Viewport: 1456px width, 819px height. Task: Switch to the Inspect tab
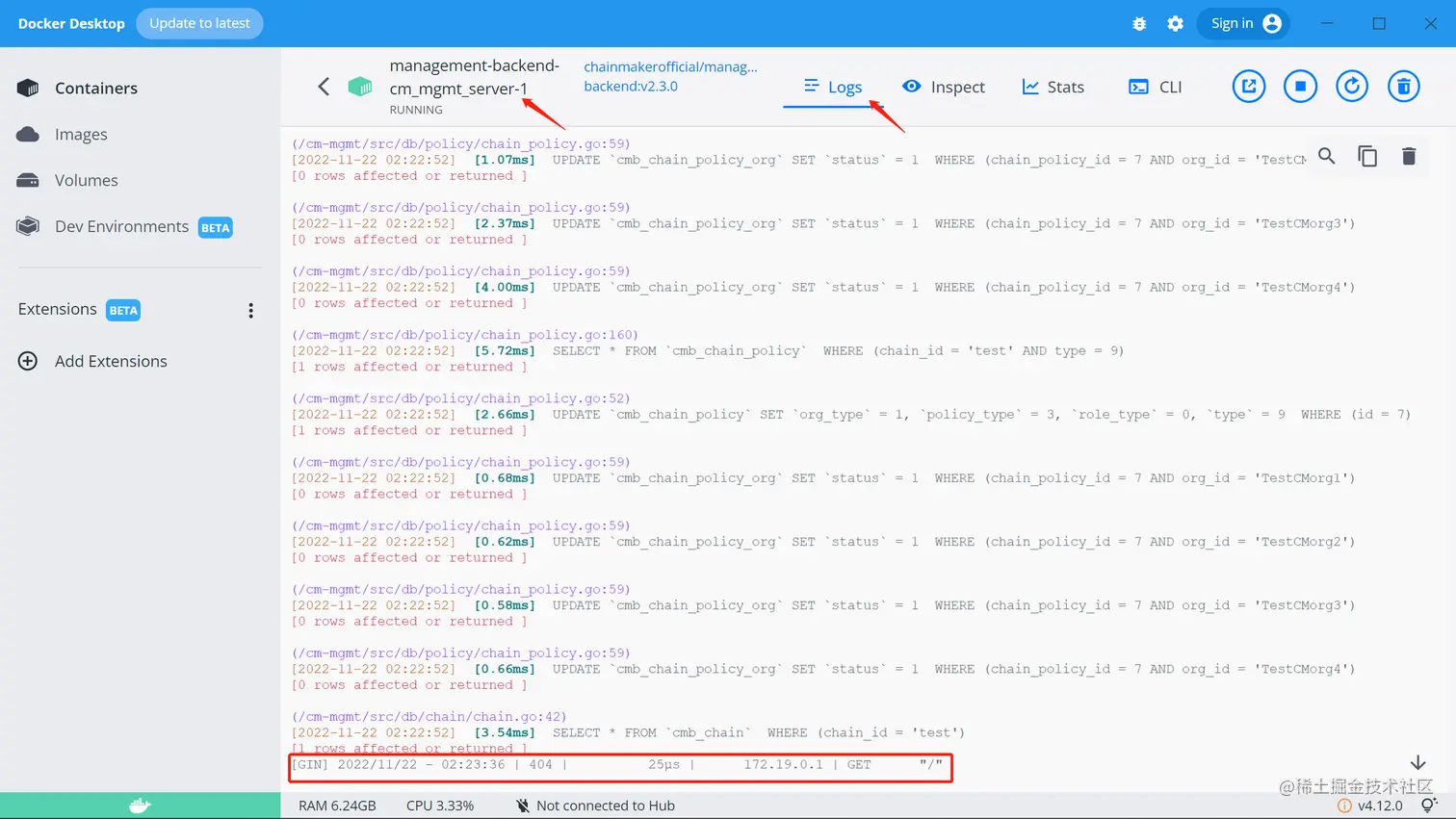pos(944,87)
